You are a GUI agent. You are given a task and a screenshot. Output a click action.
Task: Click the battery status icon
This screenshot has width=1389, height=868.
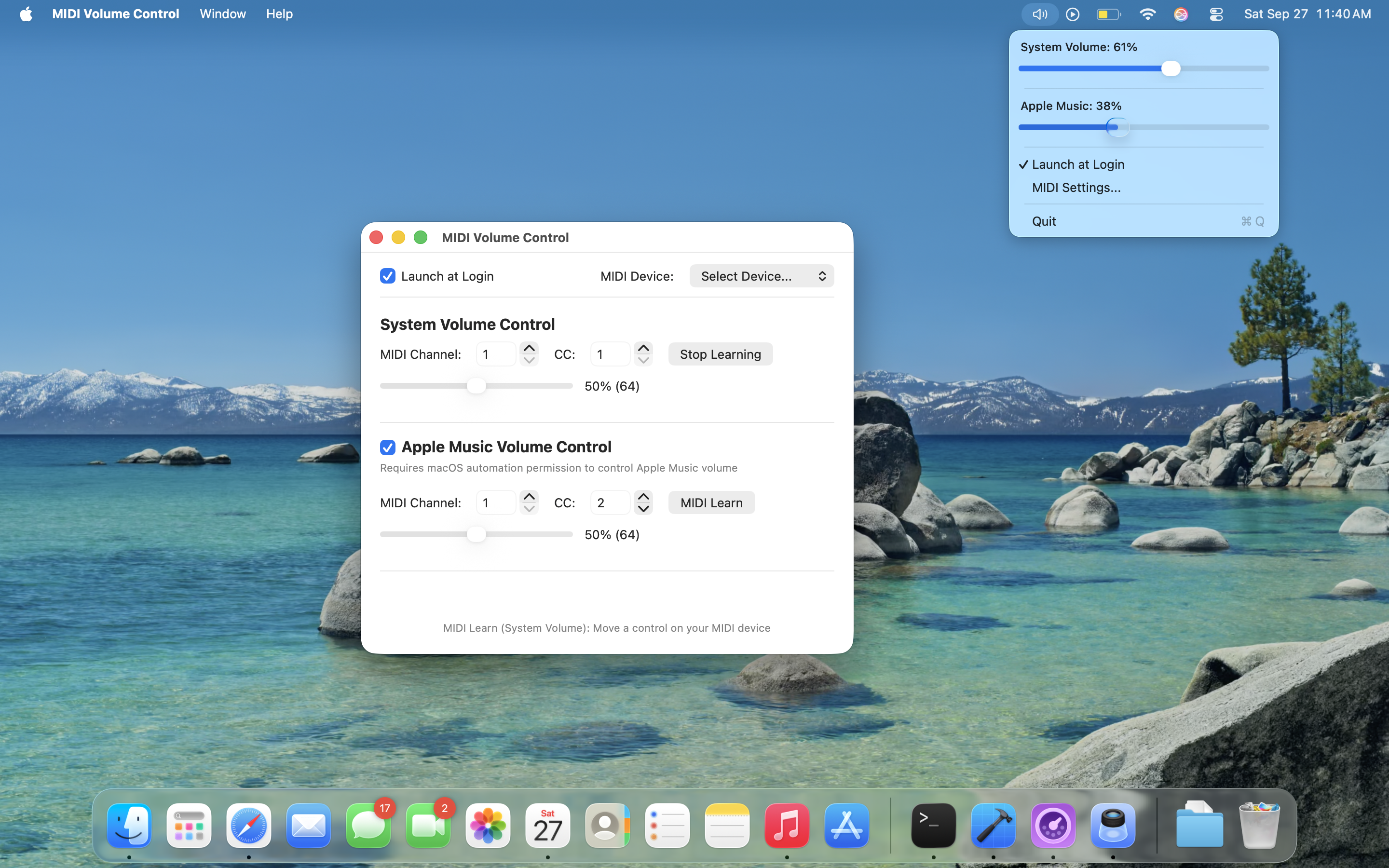tap(1108, 14)
